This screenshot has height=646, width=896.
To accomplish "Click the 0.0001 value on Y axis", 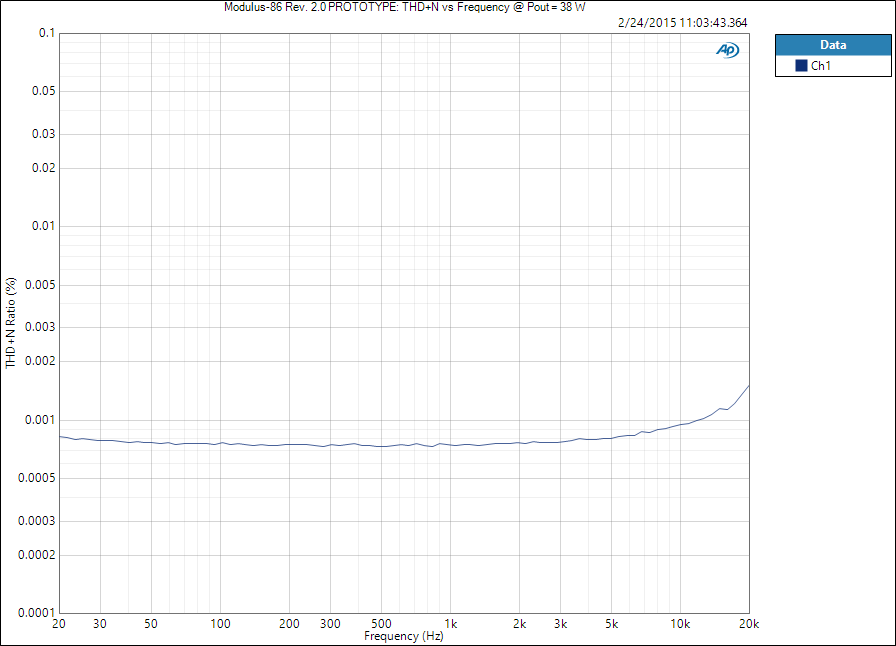I will [x=37, y=613].
